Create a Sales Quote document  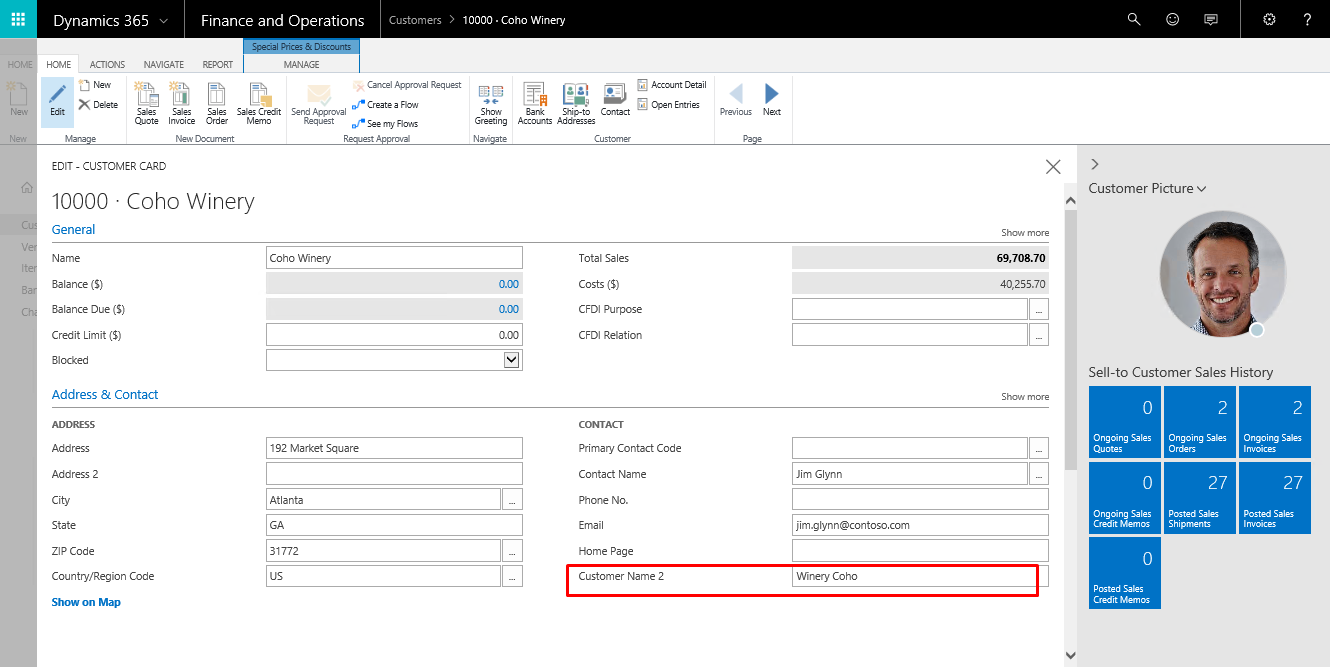[x=146, y=103]
